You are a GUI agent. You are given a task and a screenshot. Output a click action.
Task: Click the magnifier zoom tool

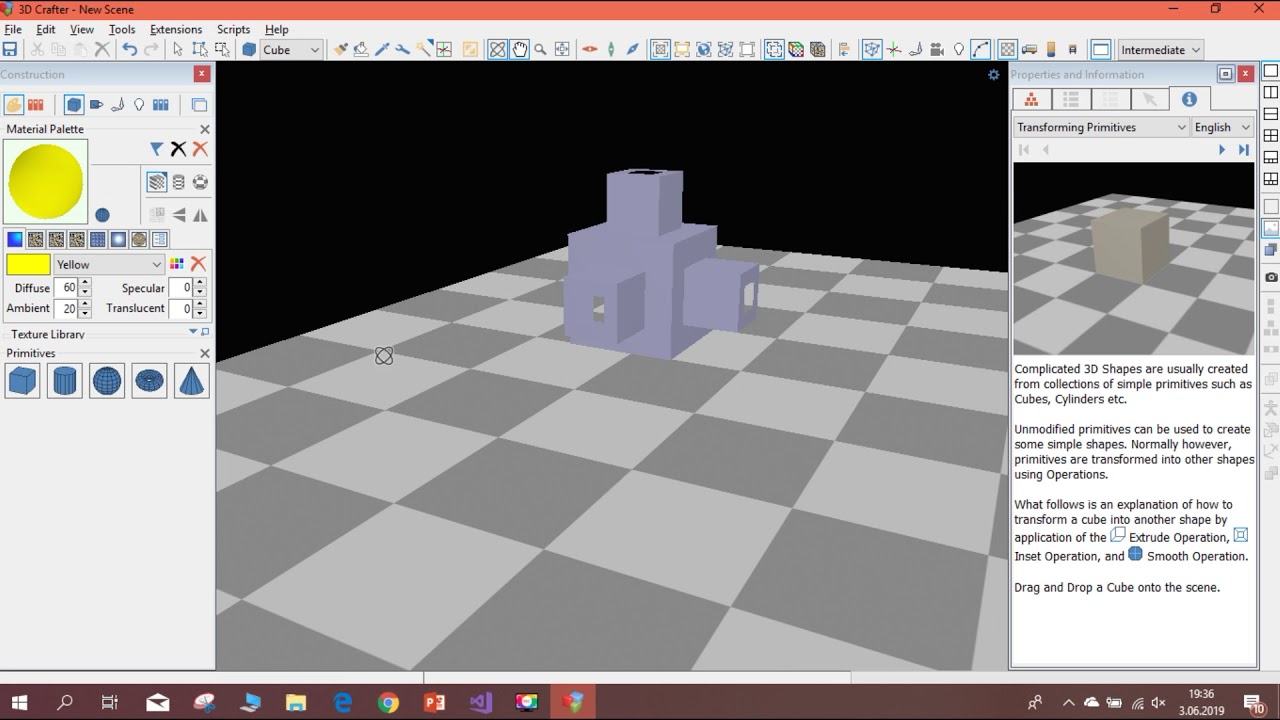(541, 49)
